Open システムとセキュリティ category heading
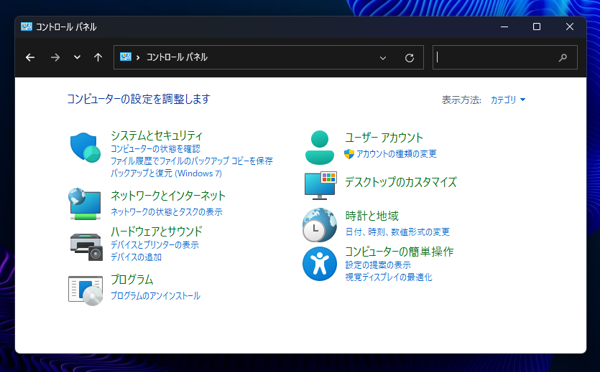600x372 pixels. click(x=157, y=135)
